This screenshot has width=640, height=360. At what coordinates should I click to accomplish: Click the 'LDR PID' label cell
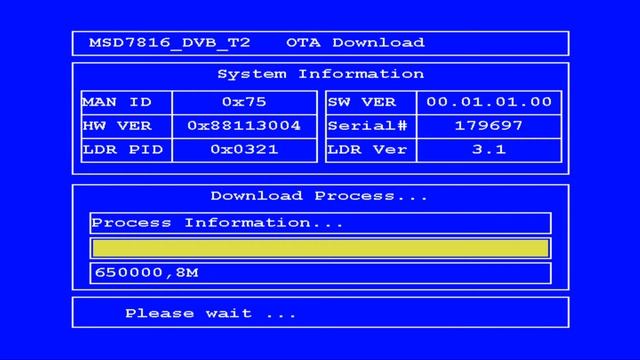(x=127, y=150)
